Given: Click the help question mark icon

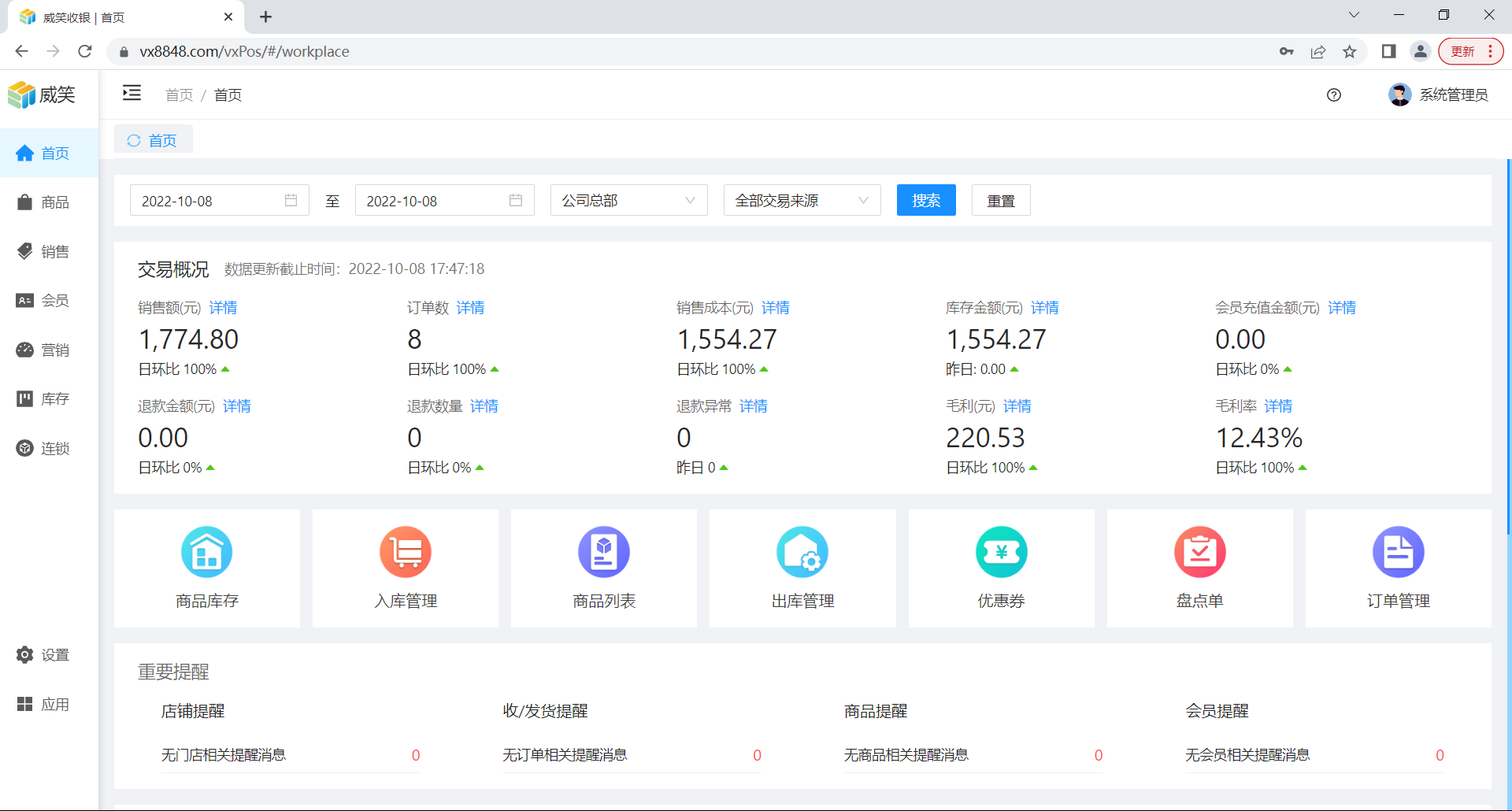Looking at the screenshot, I should [x=1334, y=95].
